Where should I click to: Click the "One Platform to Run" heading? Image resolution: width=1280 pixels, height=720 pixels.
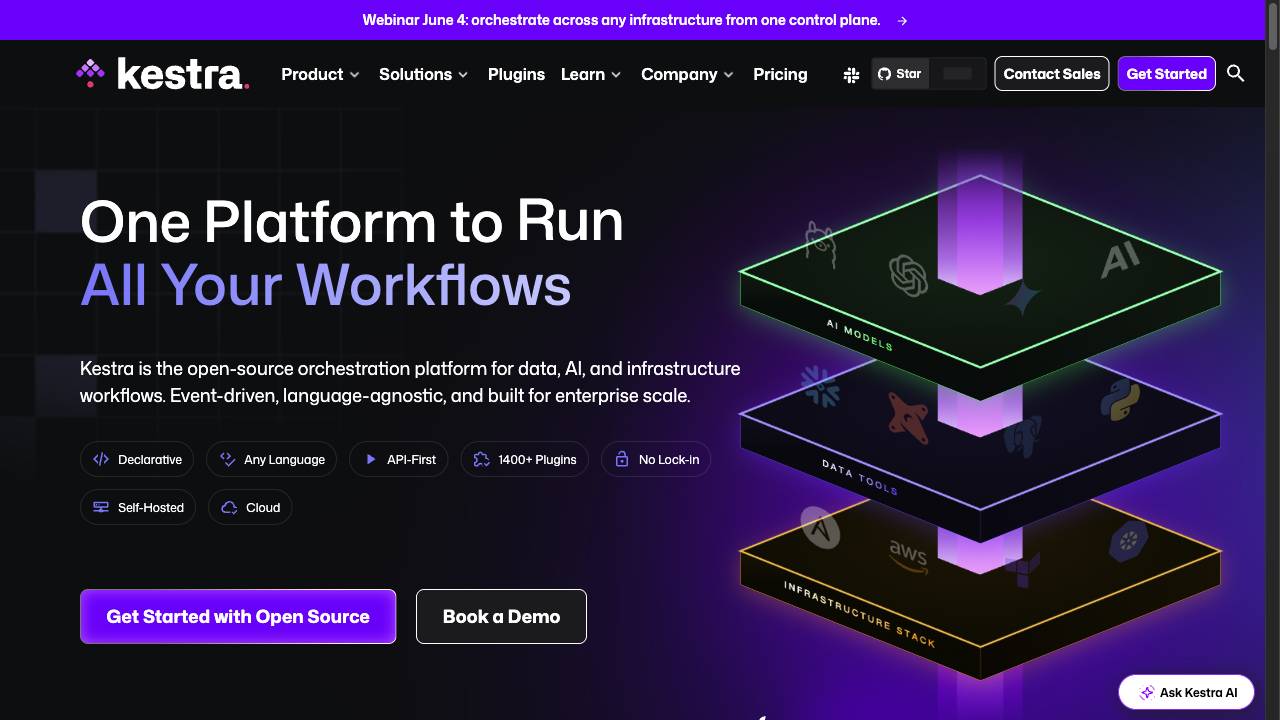coord(352,221)
